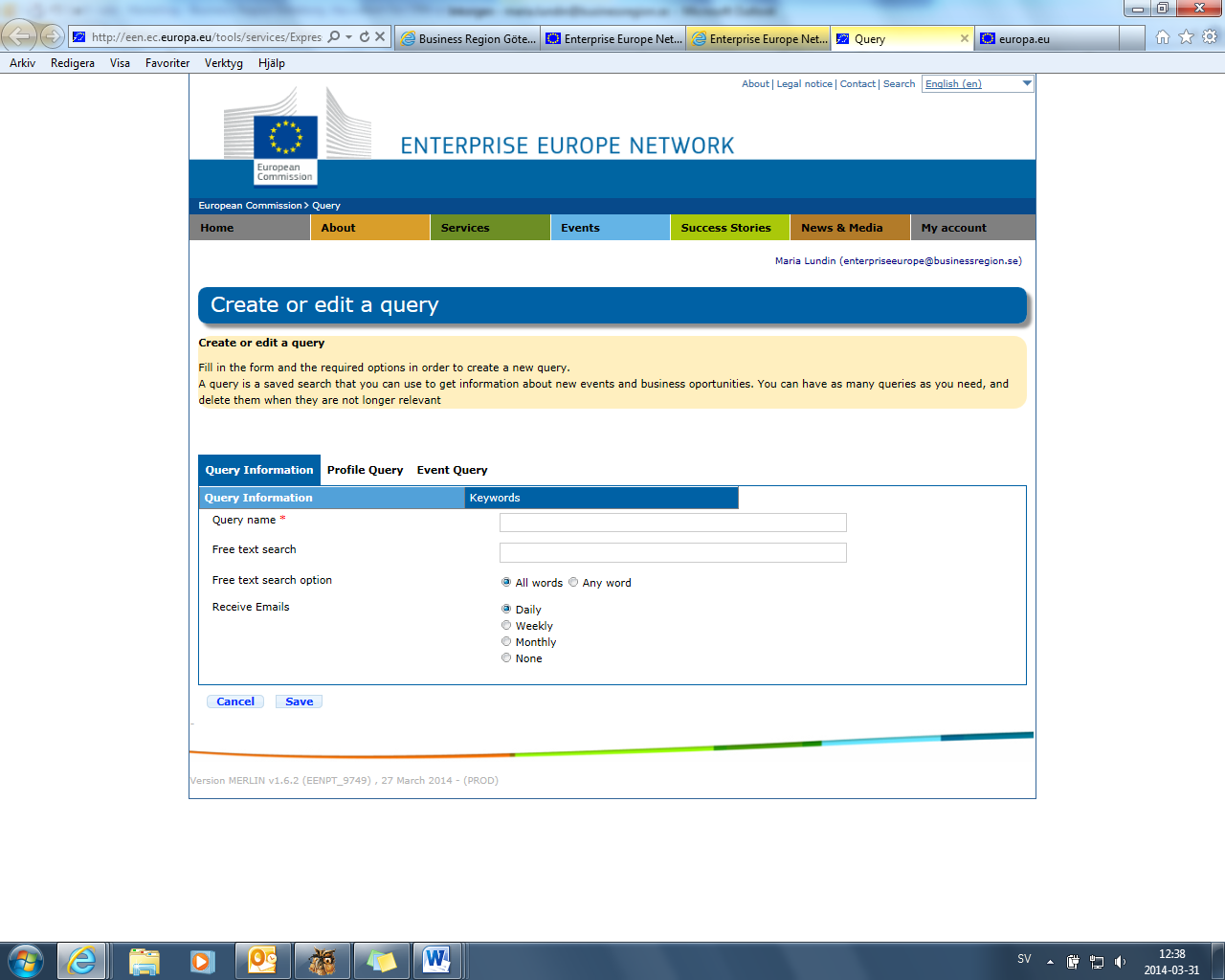Screen dimensions: 1225x980
Task: Open Favorites star icon
Action: click(1187, 37)
